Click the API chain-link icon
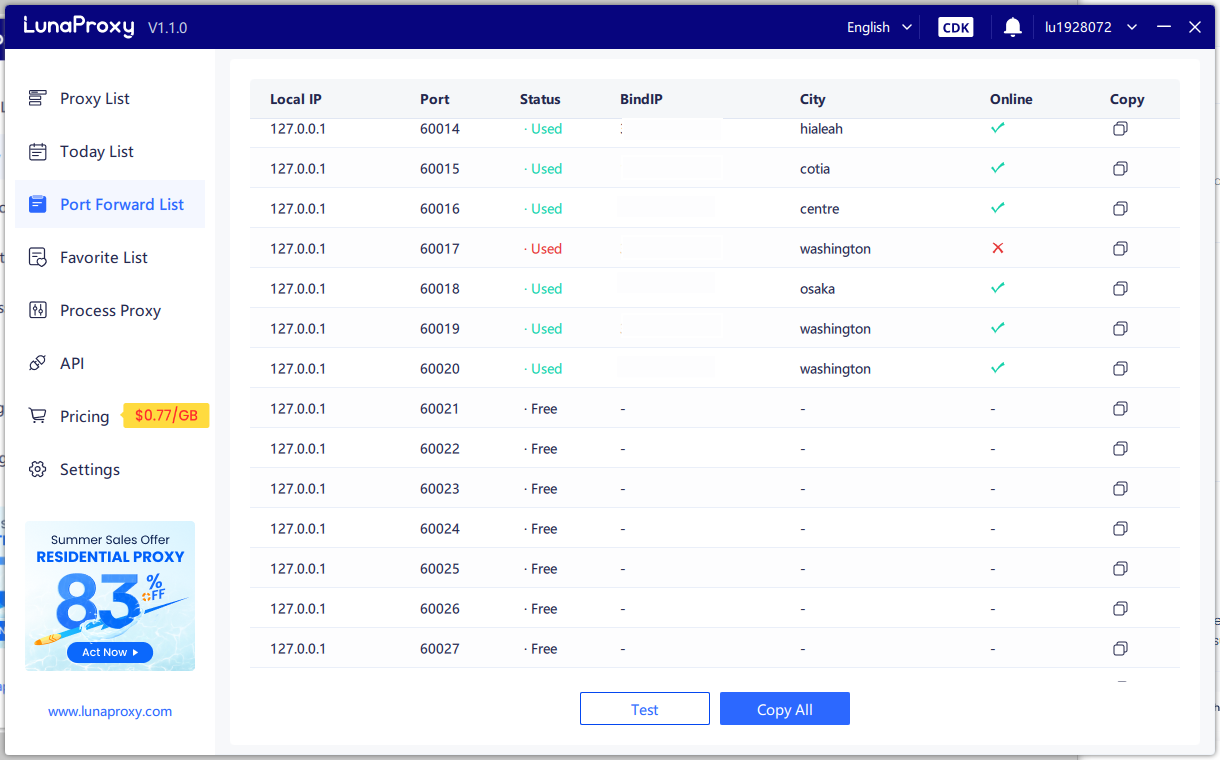The width and height of the screenshot is (1220, 760). pos(37,363)
